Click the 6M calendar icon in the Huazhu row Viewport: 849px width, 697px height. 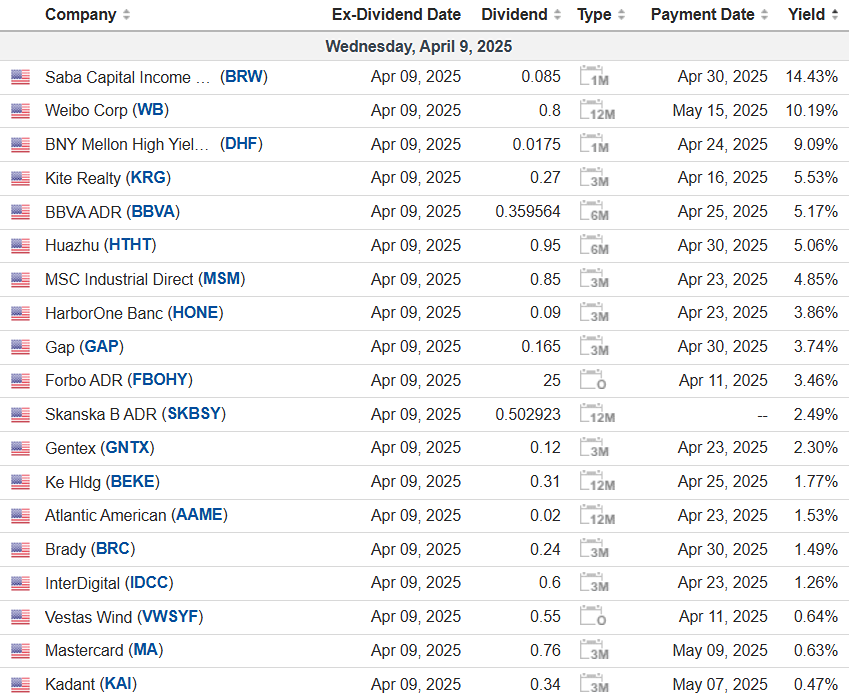pos(594,245)
